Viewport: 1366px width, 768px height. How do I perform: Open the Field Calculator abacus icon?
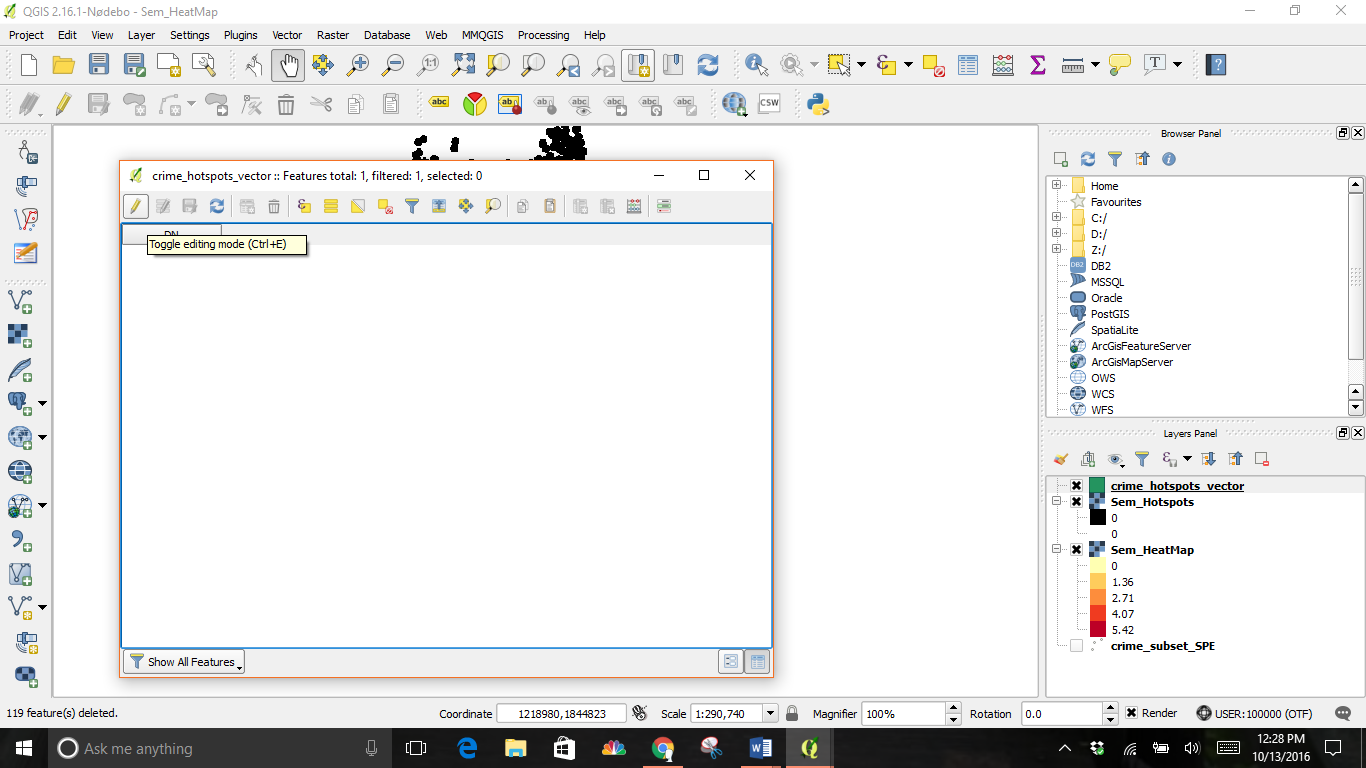tap(1002, 65)
